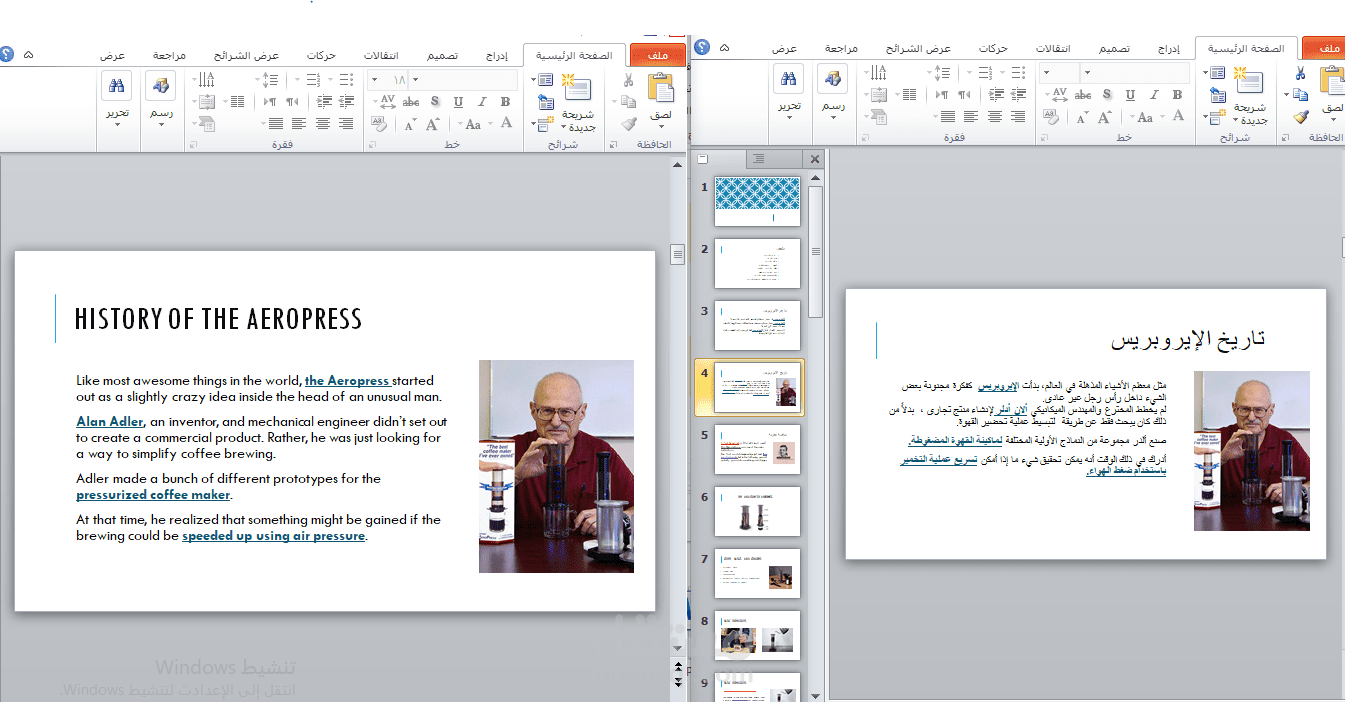
Task: Click Reset slide icon in right window
Action: click(x=1217, y=95)
